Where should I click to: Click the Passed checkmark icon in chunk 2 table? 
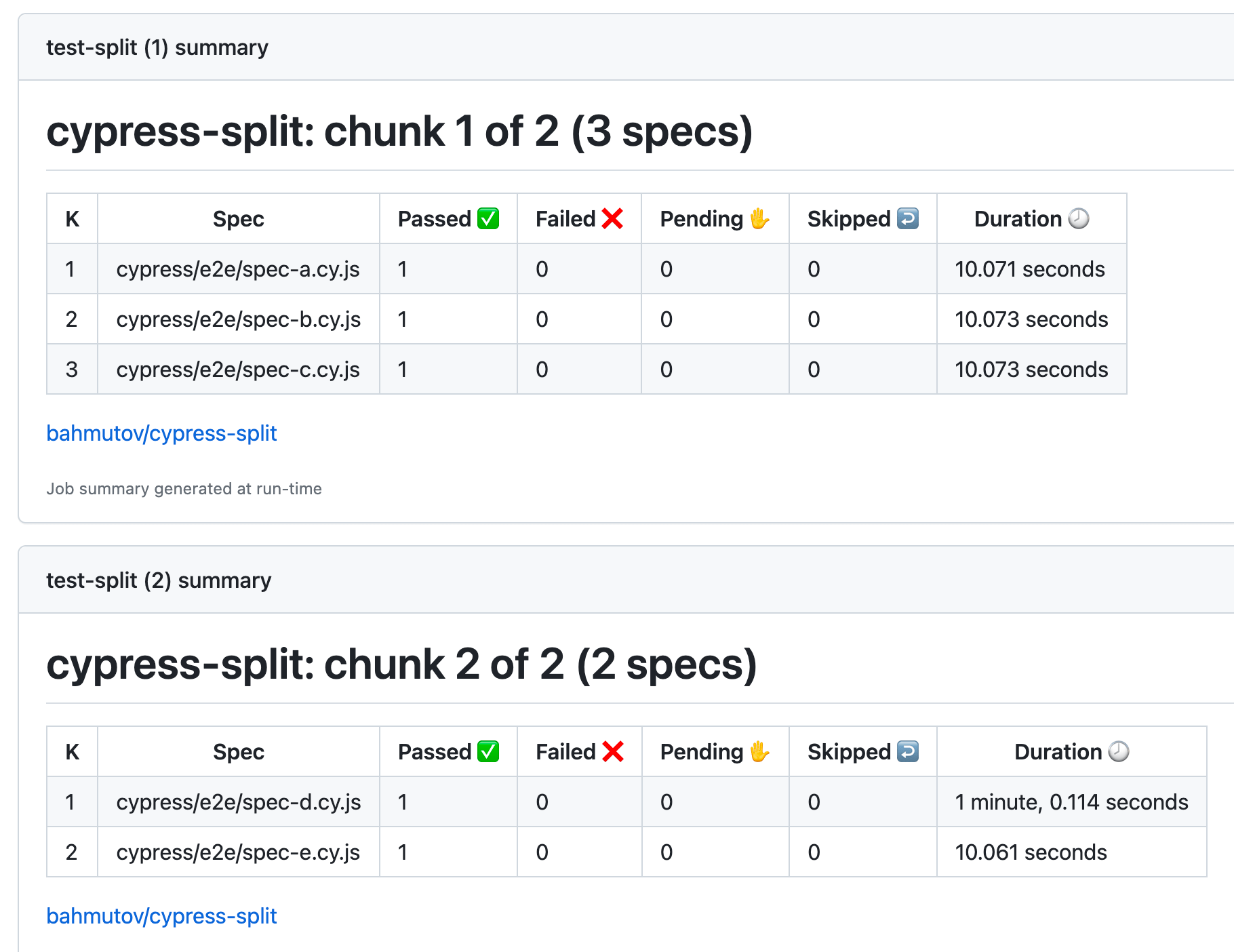[487, 751]
